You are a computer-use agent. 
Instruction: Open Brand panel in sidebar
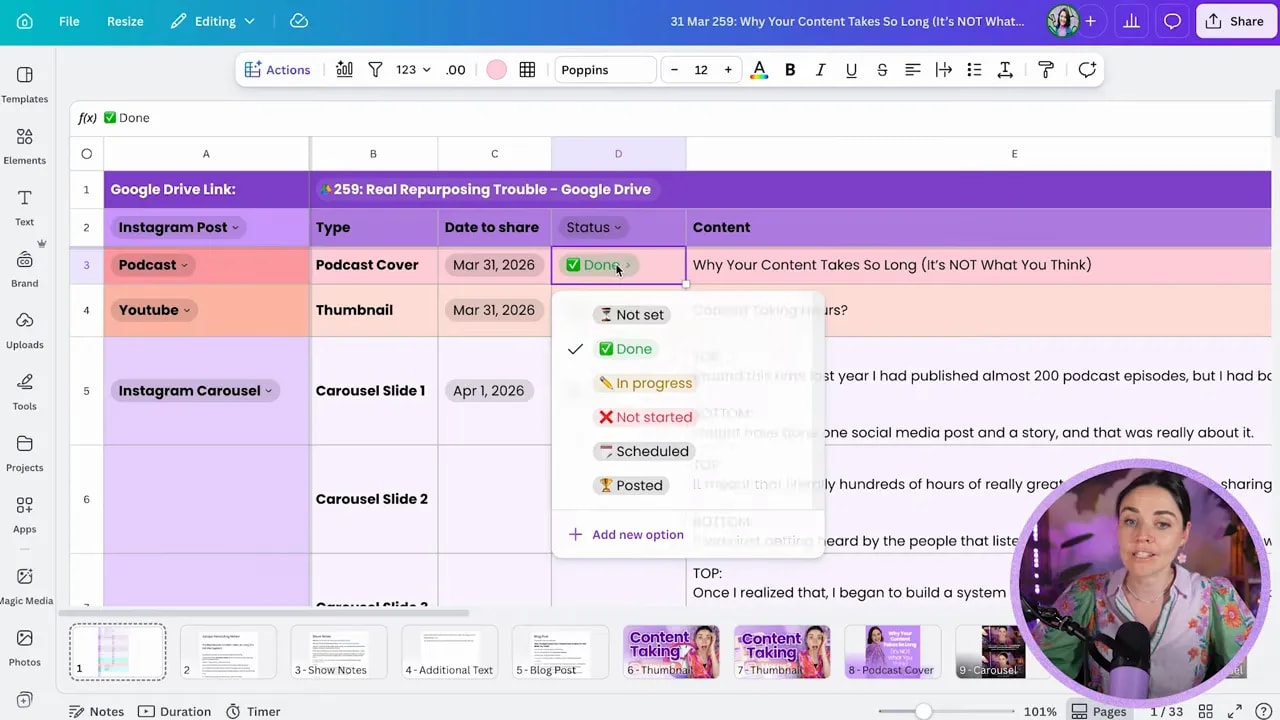[25, 269]
